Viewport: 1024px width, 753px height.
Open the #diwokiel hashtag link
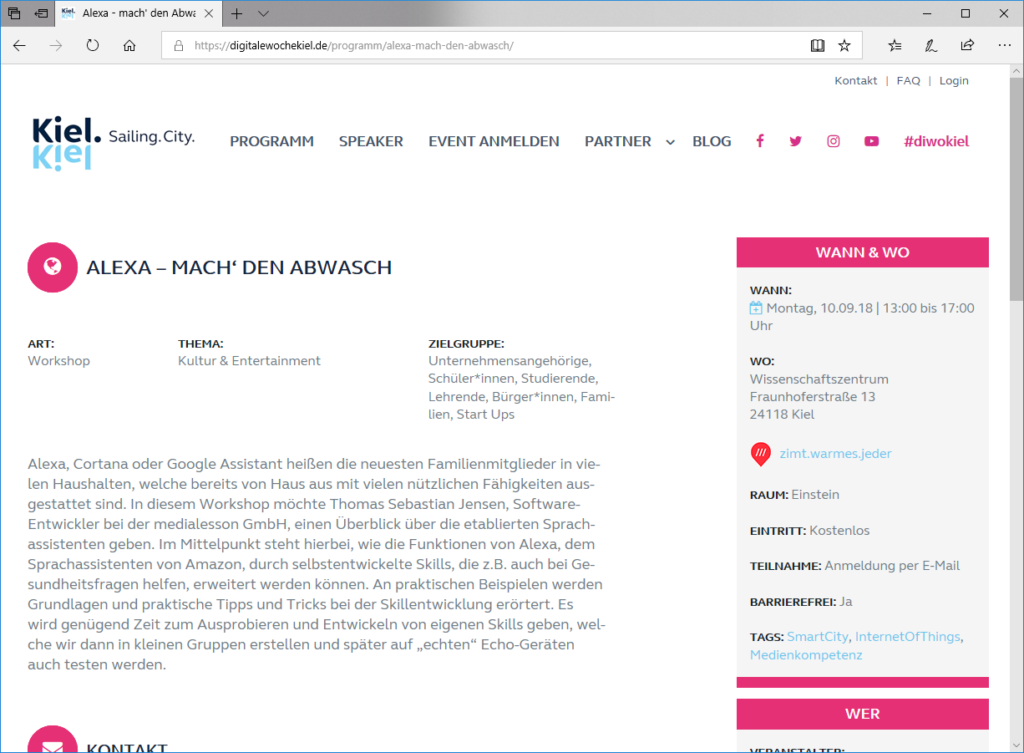936,141
